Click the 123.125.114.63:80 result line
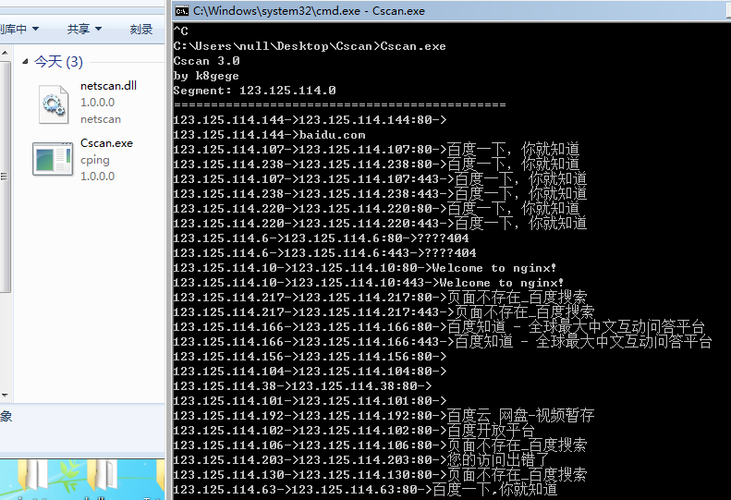Image resolution: width=731 pixels, height=500 pixels. (365, 489)
